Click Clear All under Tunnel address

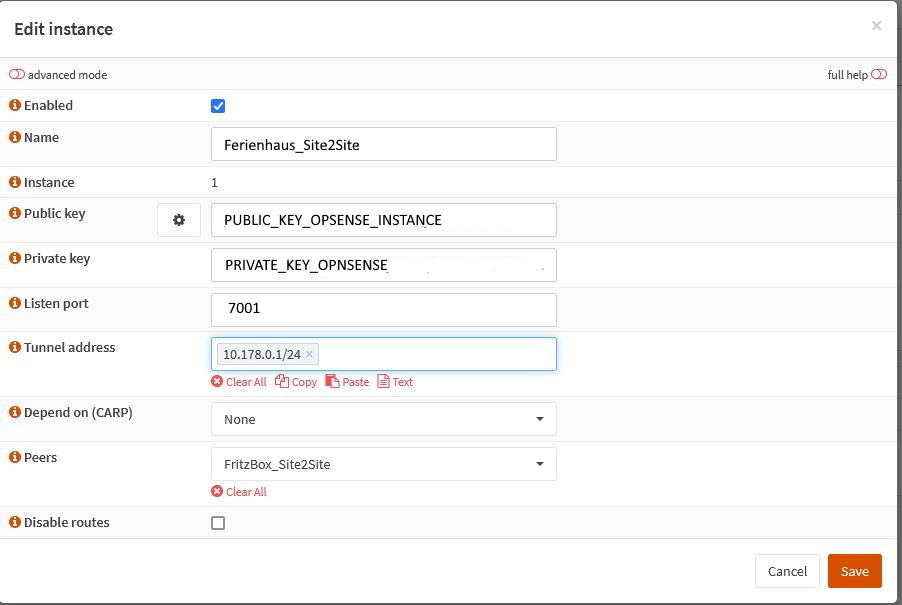click(239, 382)
